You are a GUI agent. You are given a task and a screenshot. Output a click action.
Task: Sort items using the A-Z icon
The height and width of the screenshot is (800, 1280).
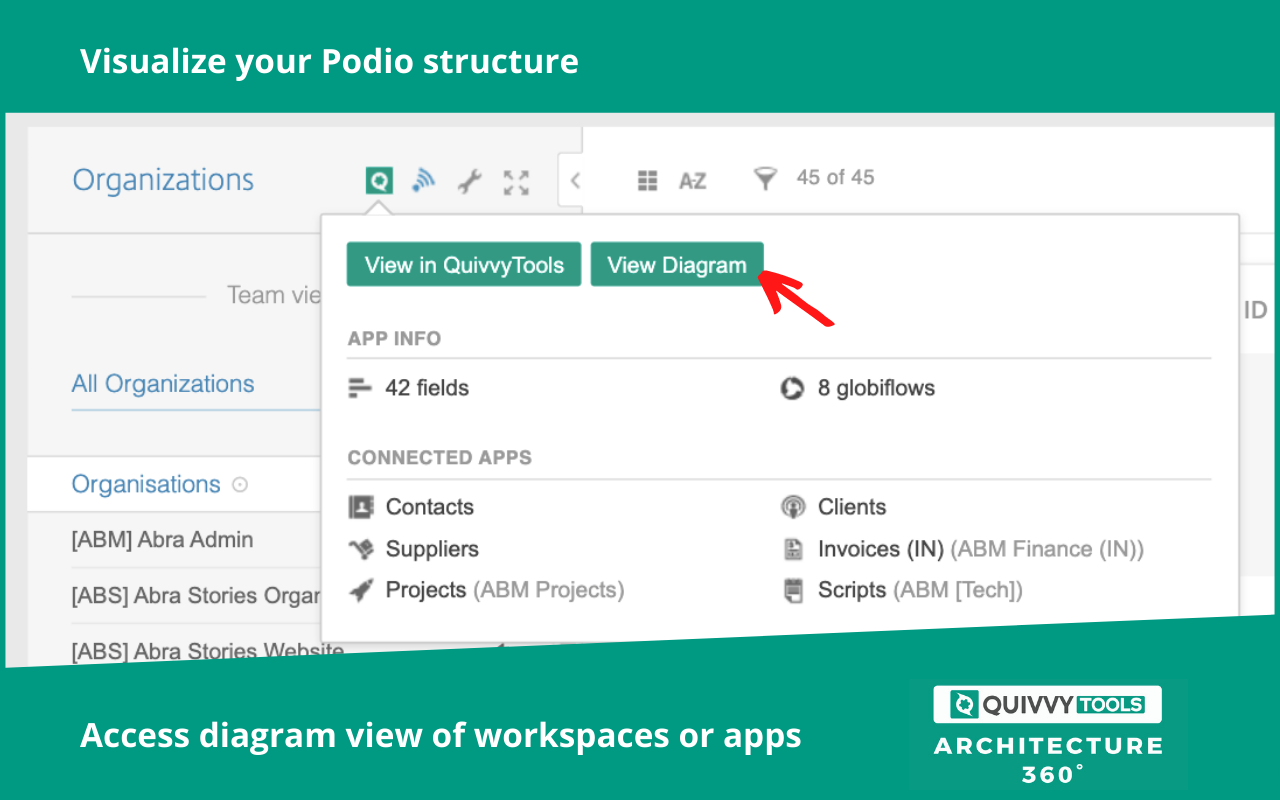(x=692, y=181)
